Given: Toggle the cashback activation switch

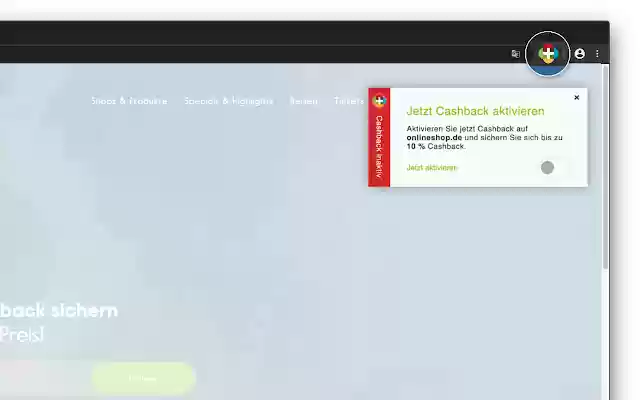Looking at the screenshot, I should 553,167.
